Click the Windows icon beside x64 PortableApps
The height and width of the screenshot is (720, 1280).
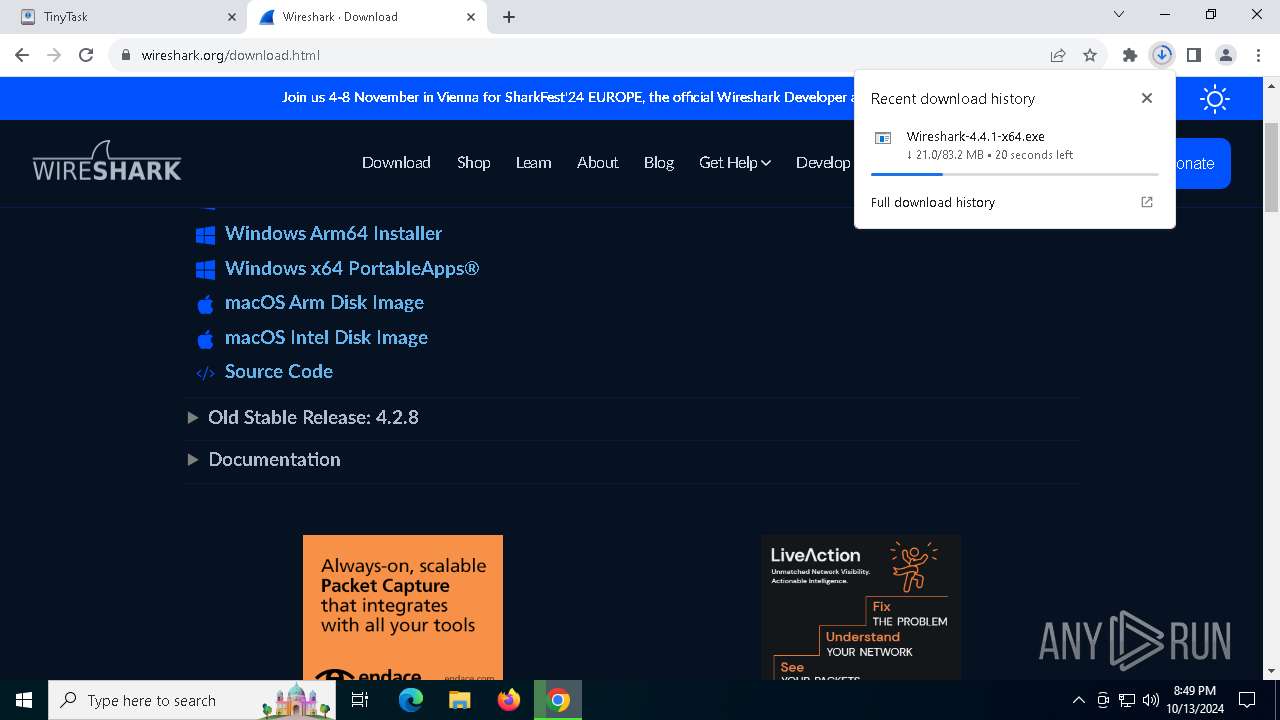(205, 270)
